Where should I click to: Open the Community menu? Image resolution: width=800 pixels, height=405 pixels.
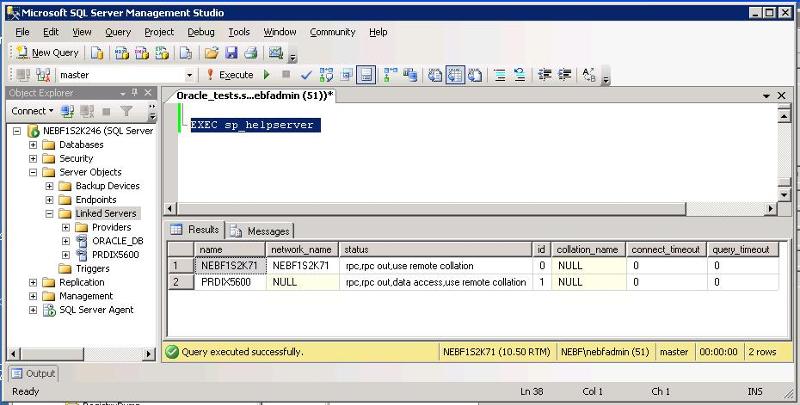332,32
